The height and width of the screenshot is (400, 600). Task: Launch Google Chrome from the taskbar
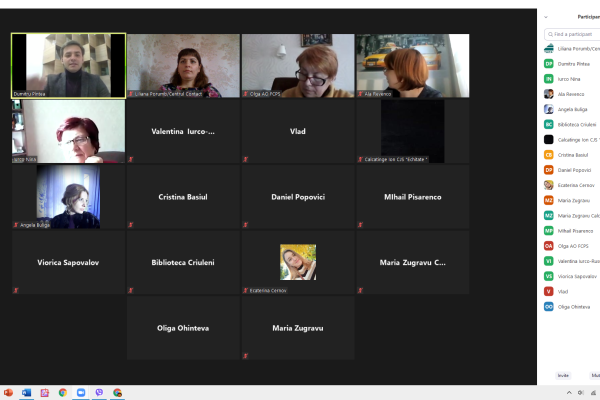tap(63, 393)
